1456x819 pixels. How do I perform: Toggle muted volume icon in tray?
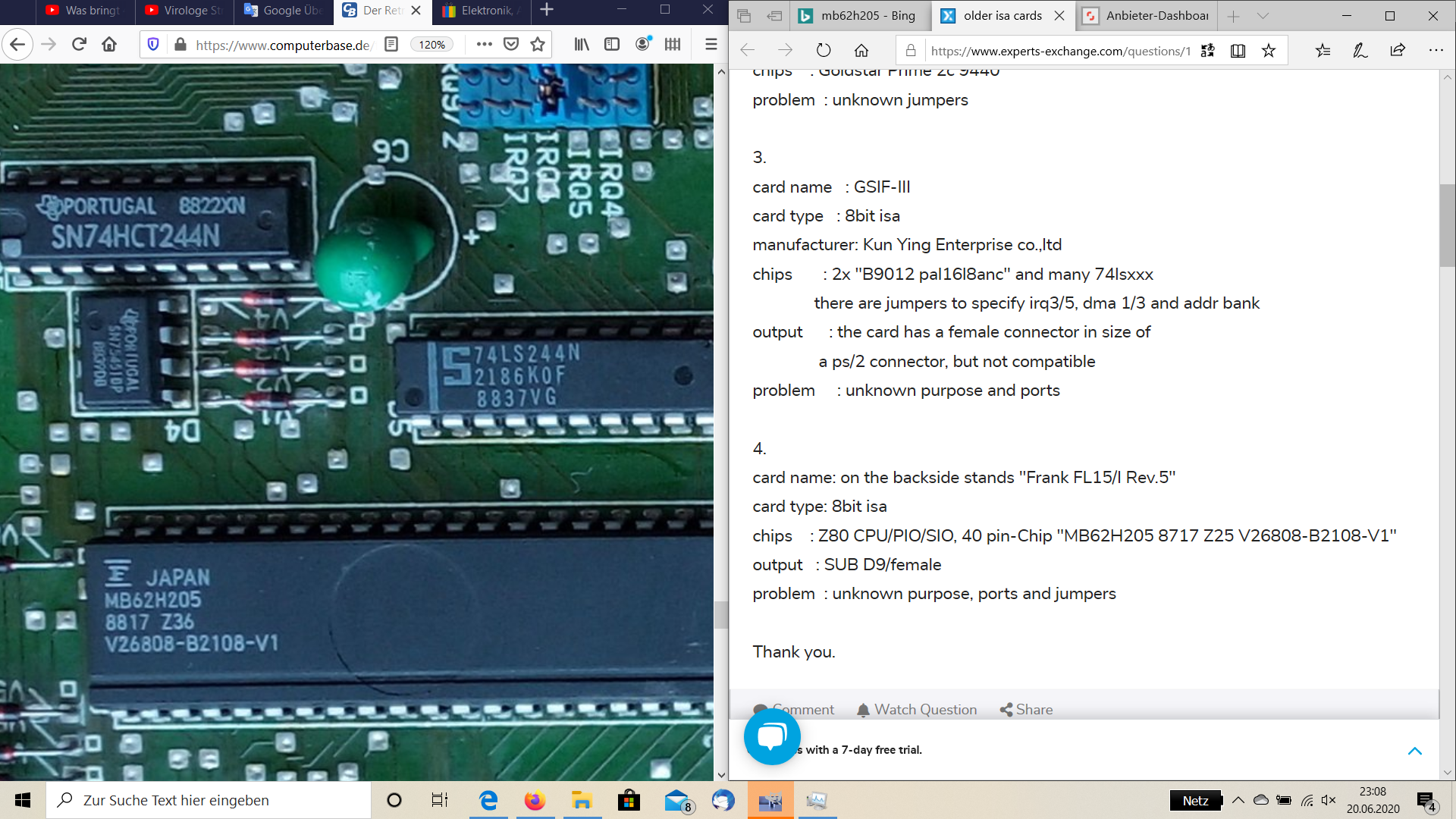tap(1329, 800)
